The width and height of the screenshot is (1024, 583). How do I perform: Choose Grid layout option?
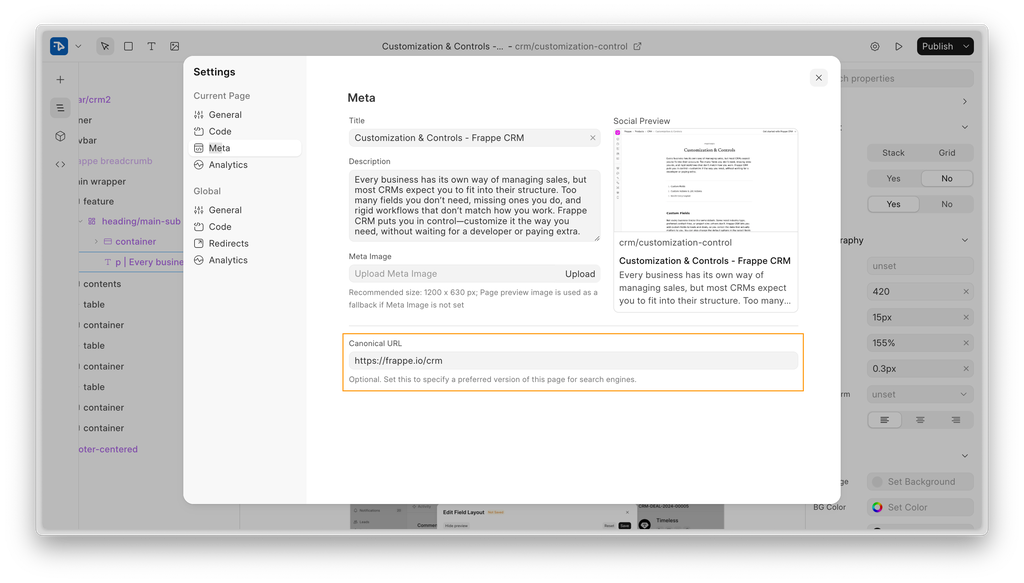(947, 153)
